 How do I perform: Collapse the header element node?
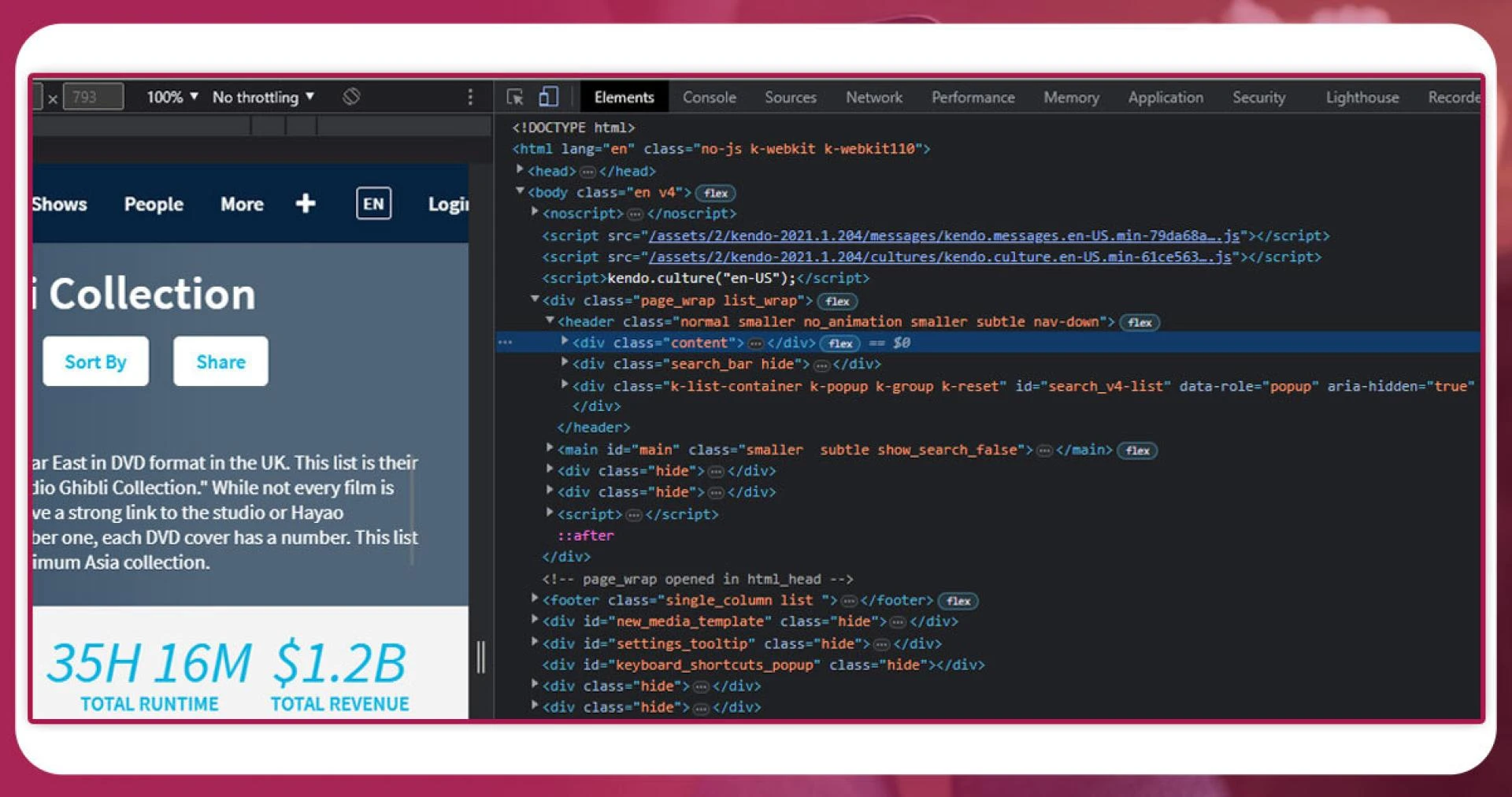550,320
